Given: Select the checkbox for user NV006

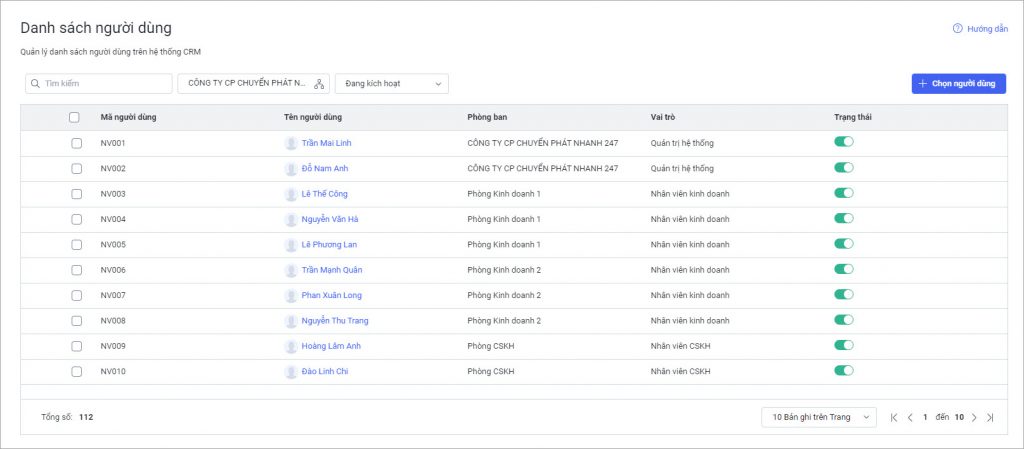Looking at the screenshot, I should 76,270.
